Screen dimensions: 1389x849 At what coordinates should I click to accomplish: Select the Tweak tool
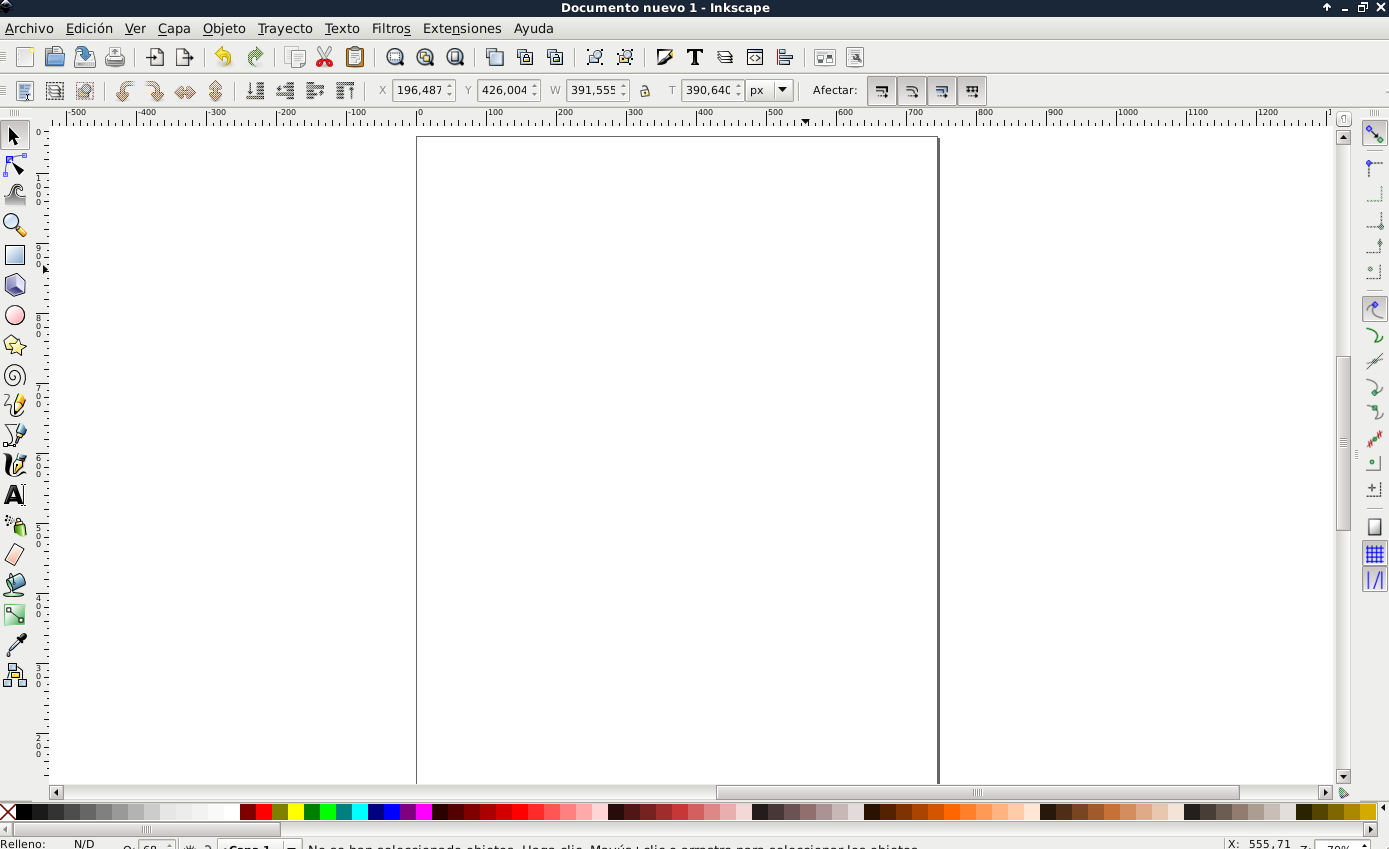[x=14, y=195]
